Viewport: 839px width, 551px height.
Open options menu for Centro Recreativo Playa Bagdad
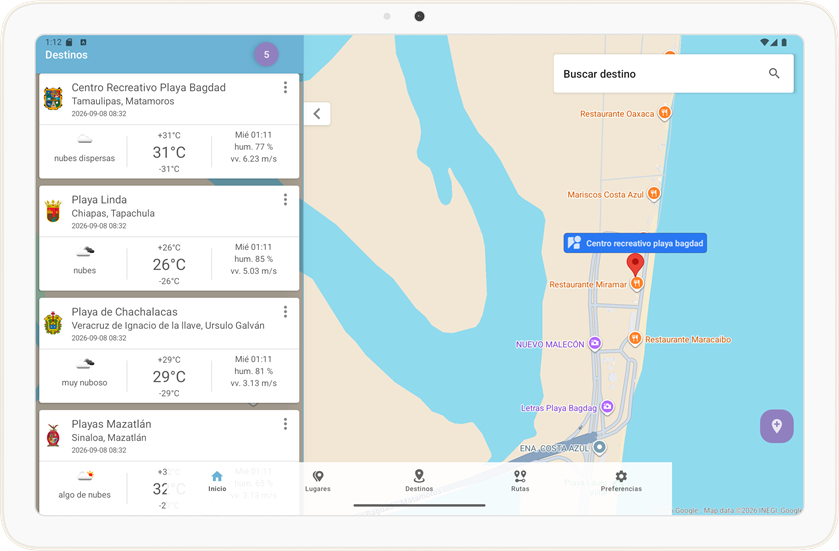pos(285,87)
